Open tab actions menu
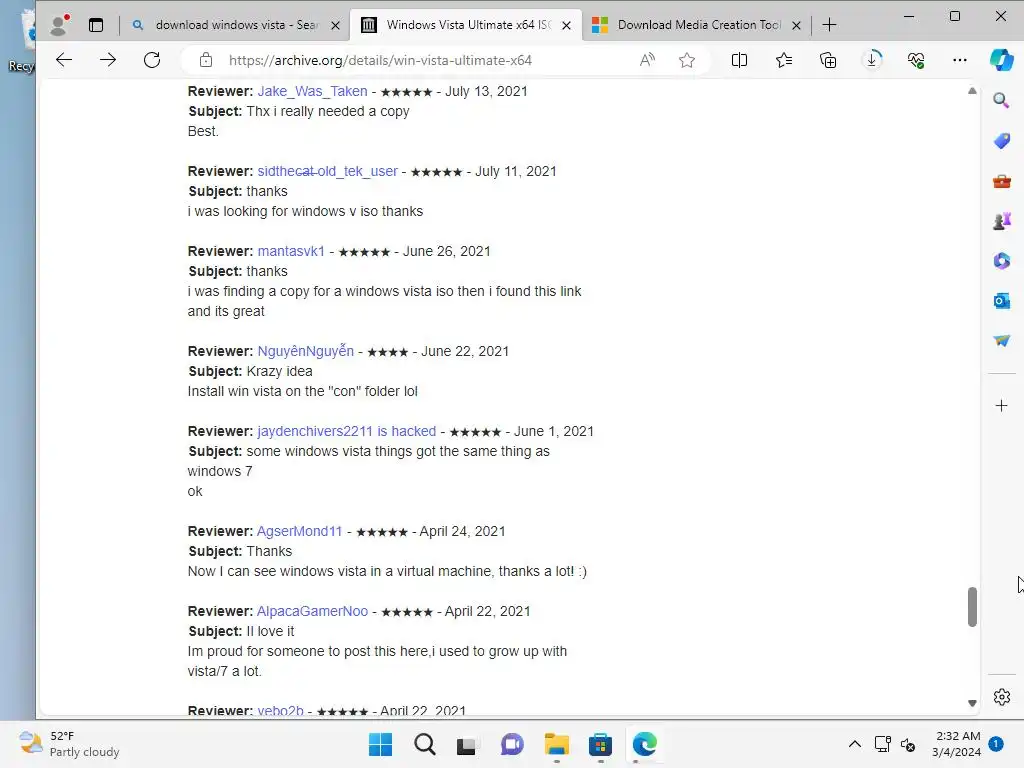The height and width of the screenshot is (768, 1024). click(96, 25)
